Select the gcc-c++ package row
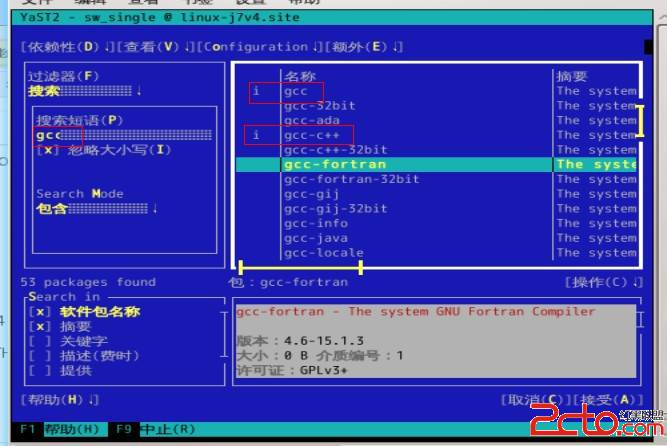The image size is (667, 446). (436, 135)
